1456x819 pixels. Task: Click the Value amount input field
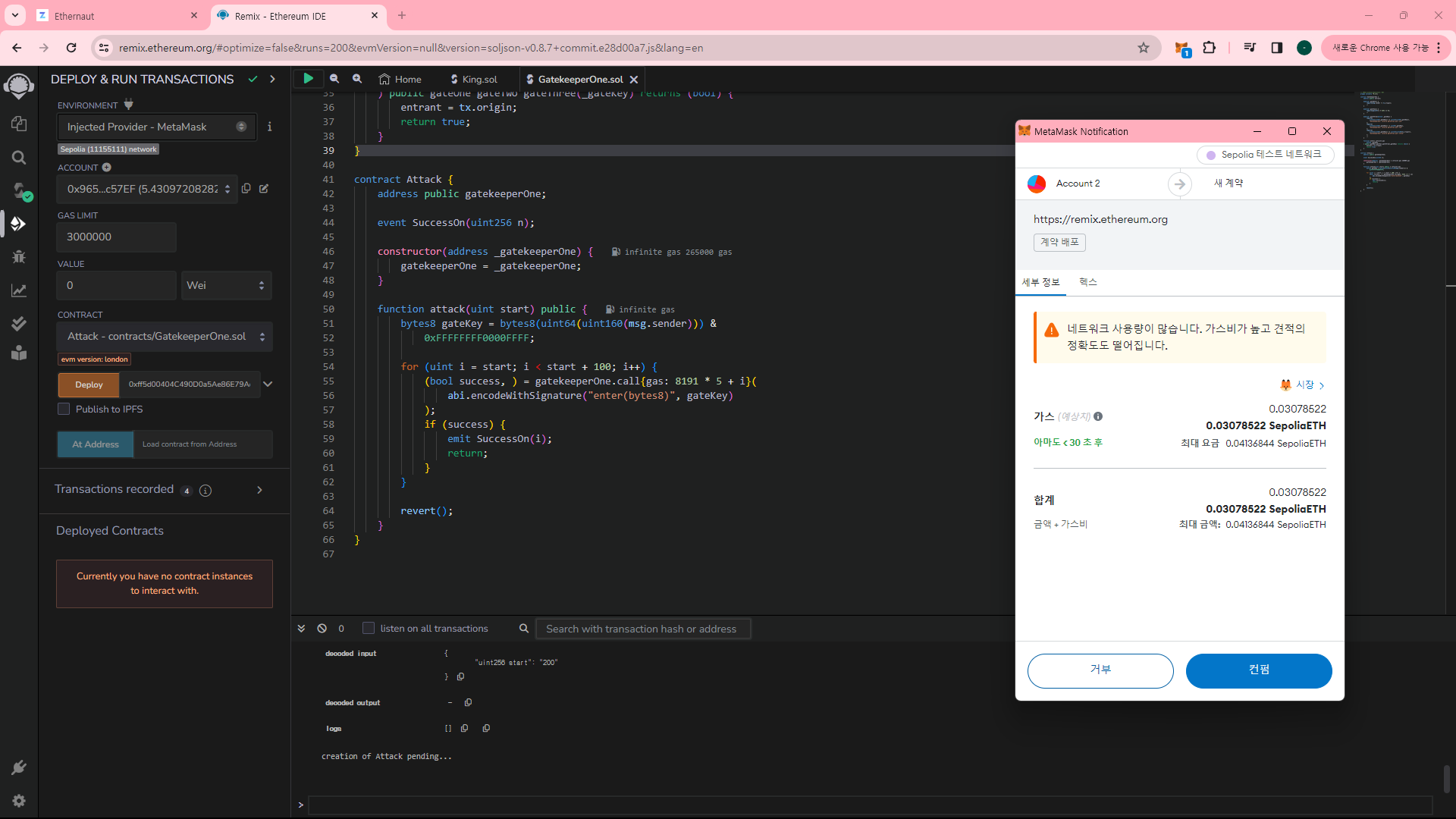(116, 285)
